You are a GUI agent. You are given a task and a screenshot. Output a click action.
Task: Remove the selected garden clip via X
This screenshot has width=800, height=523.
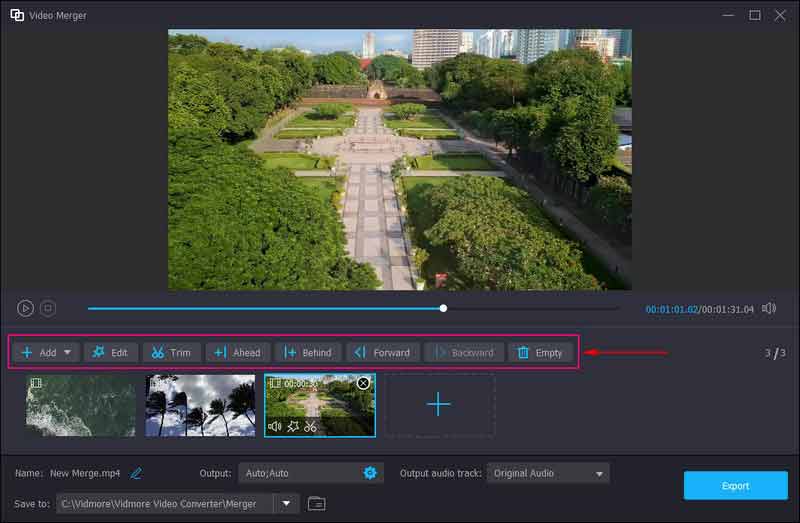coord(363,383)
